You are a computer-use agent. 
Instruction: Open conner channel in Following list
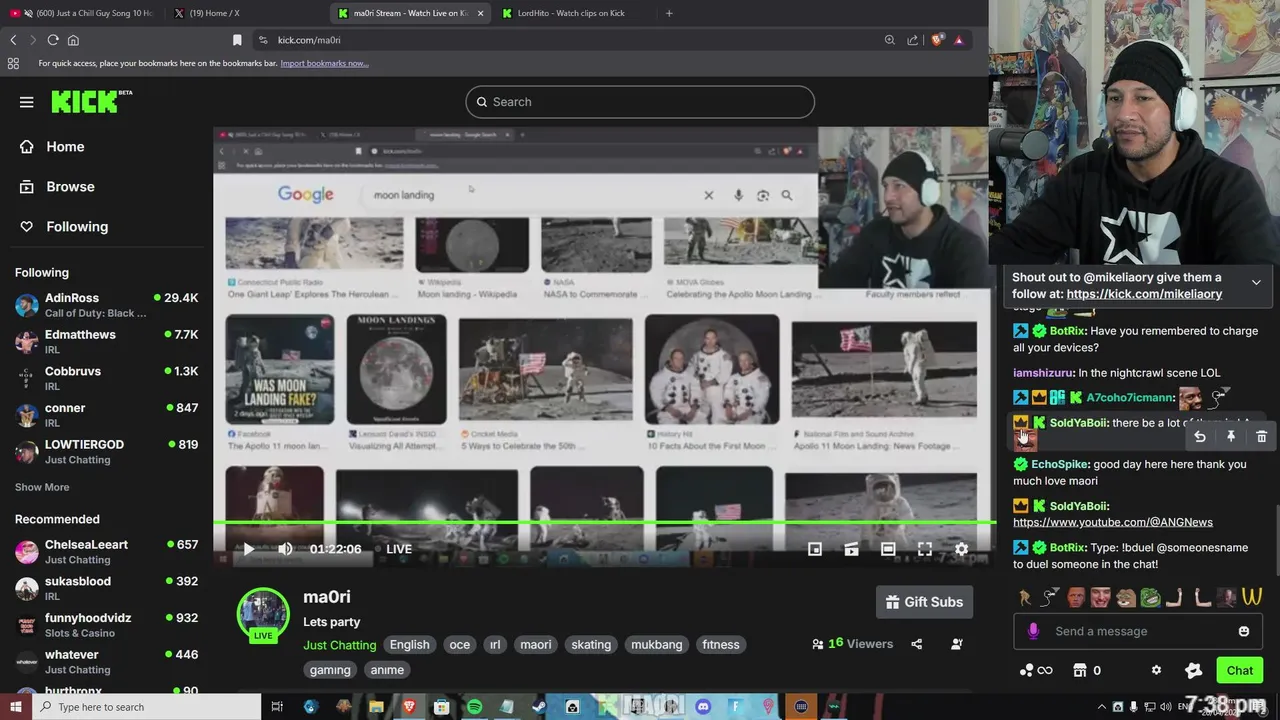pyautogui.click(x=106, y=415)
